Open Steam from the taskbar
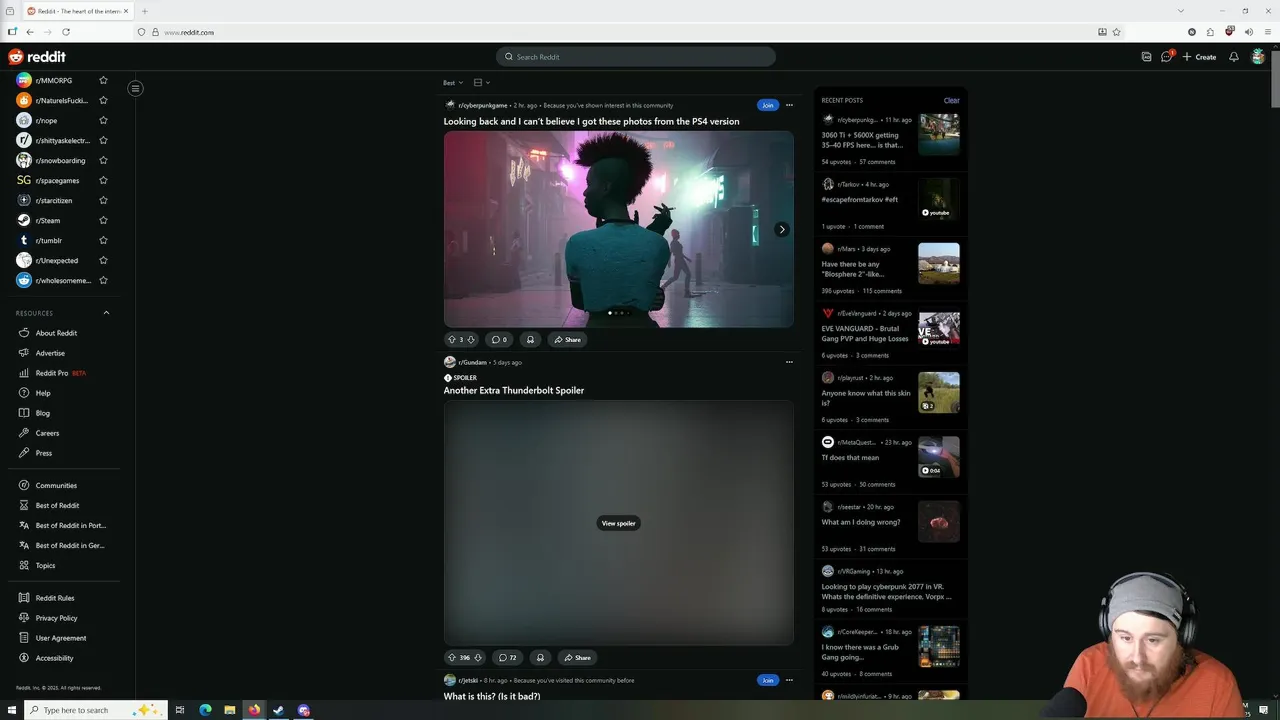Screen dimensions: 1280x720 (x=279, y=710)
